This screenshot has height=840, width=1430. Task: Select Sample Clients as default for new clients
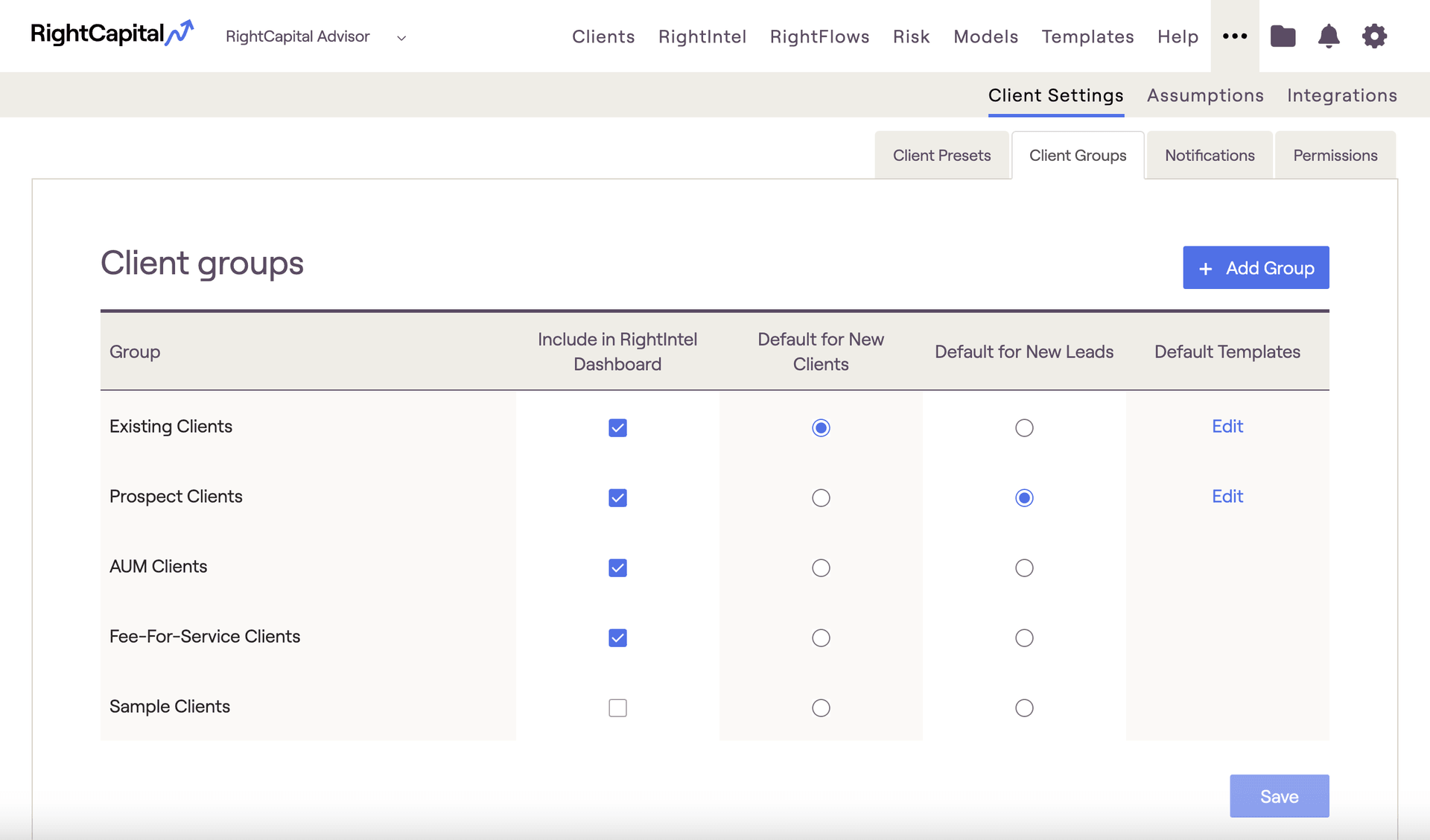coord(821,707)
